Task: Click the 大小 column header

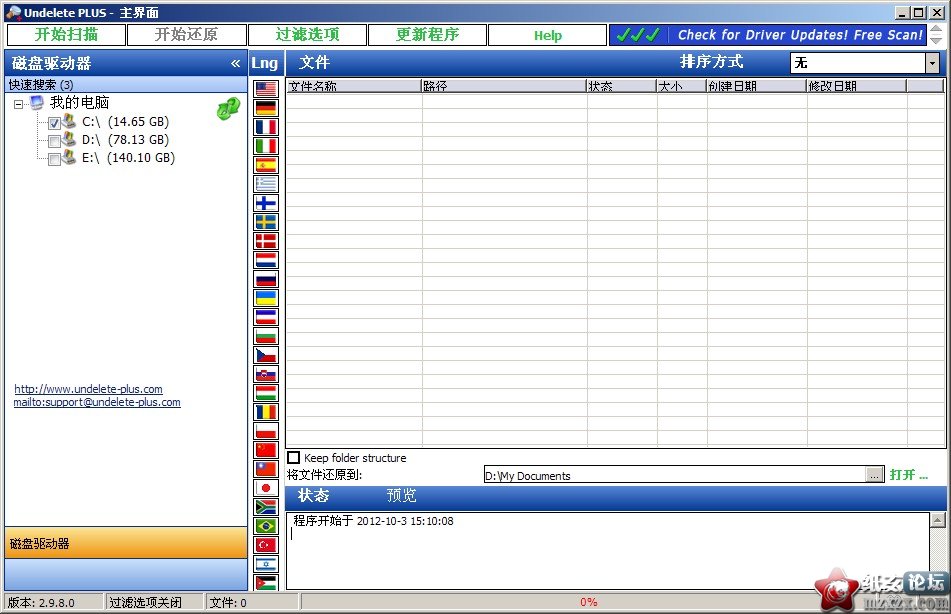Action: 682,86
